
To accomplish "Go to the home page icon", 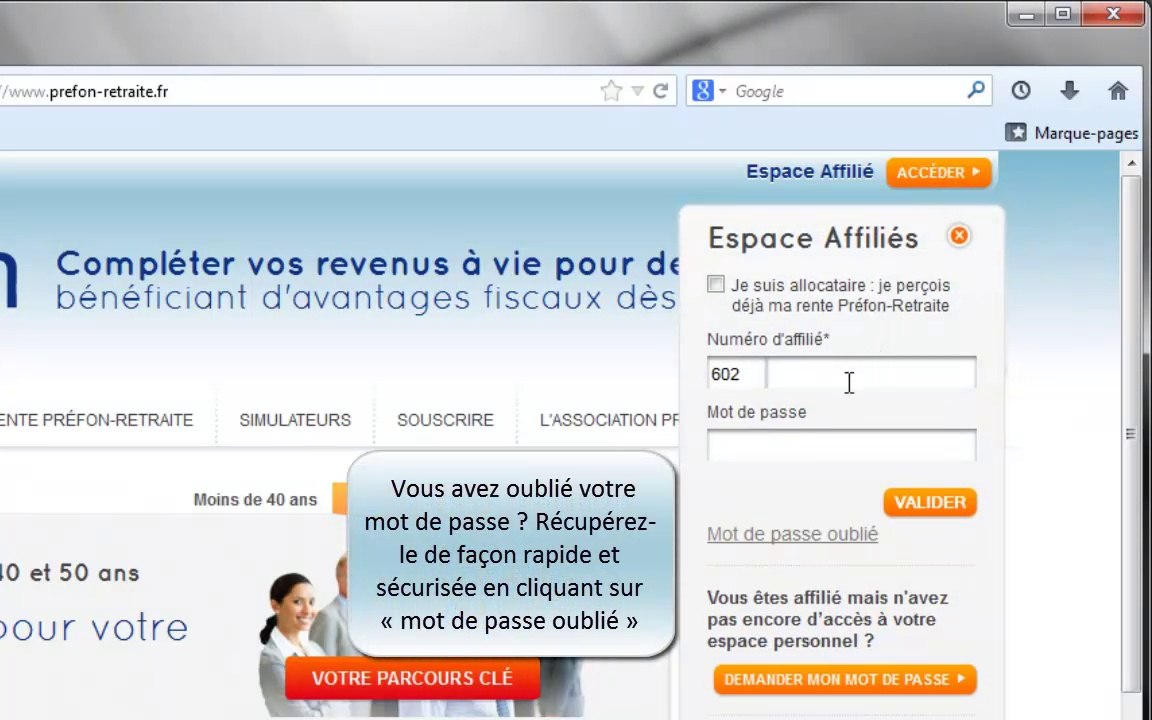I will [1117, 90].
